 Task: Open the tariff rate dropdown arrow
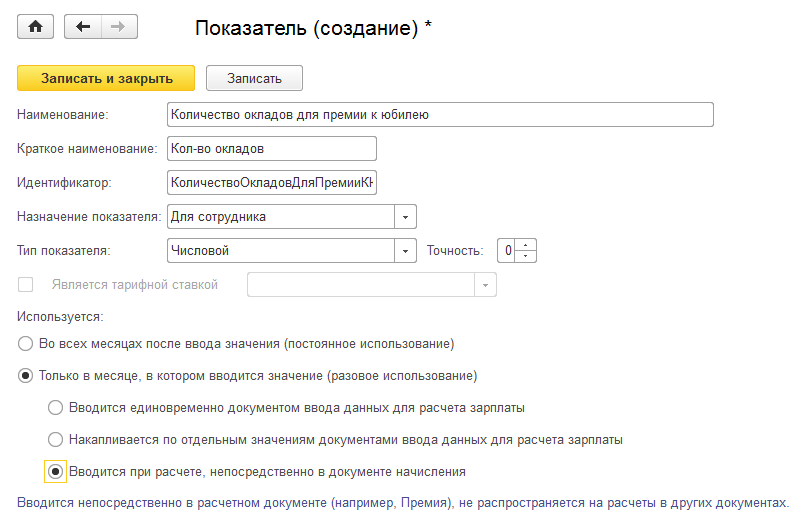[x=485, y=285]
